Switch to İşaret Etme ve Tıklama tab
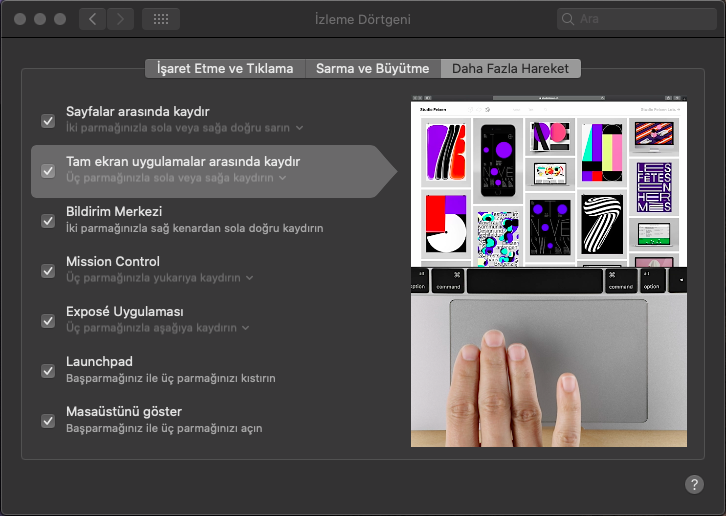 click(x=225, y=68)
